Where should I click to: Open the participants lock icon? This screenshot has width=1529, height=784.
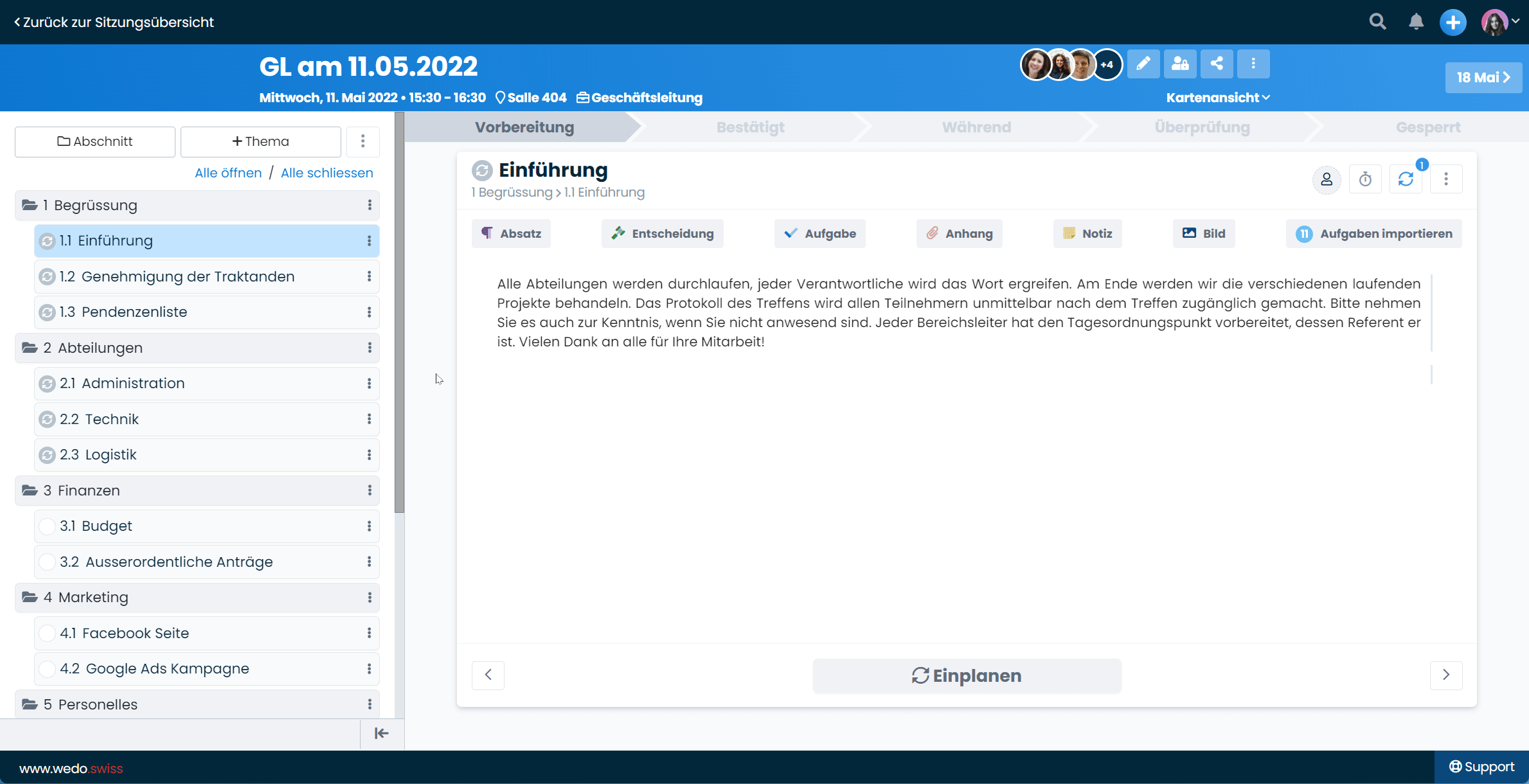(1180, 64)
